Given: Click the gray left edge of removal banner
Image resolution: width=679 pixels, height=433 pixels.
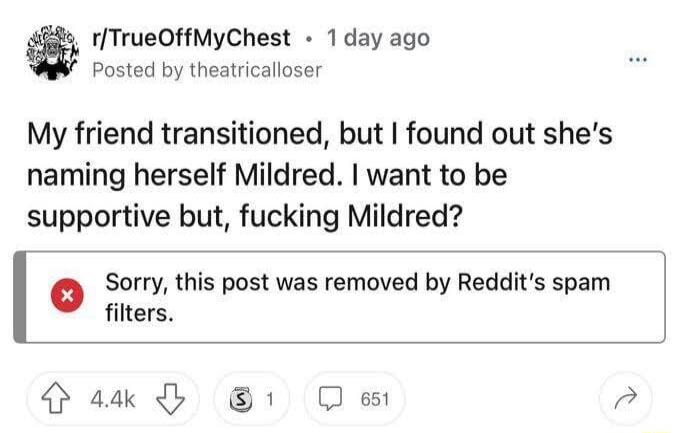Looking at the screenshot, I should click(18, 297).
